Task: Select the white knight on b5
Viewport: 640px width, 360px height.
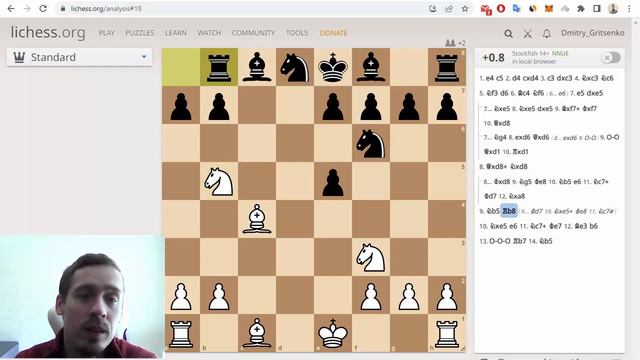Action: click(219, 181)
